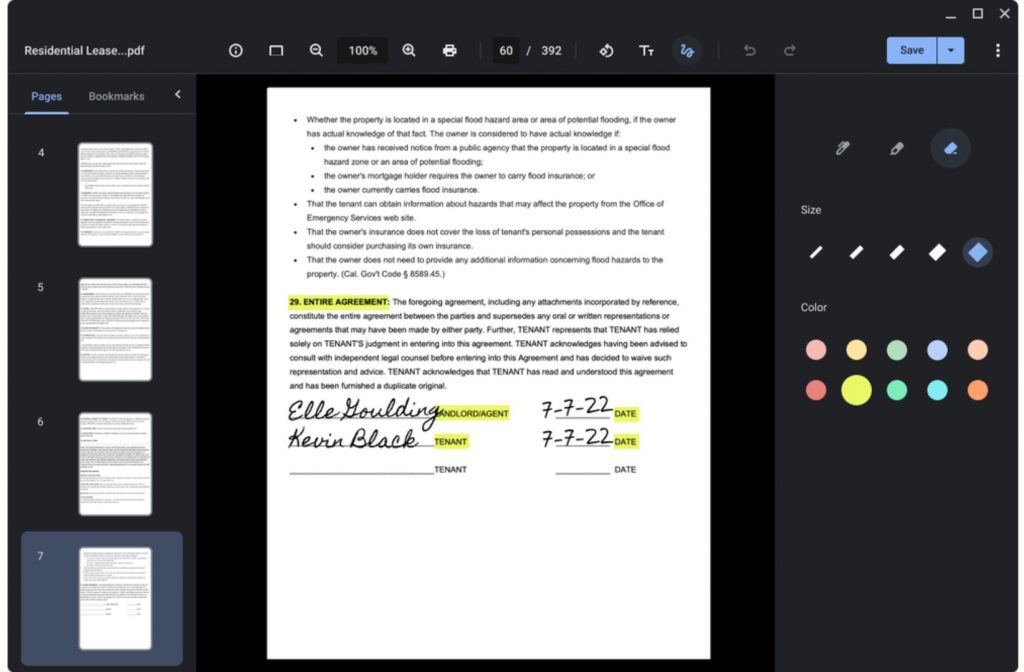Undo the last annotation
Image resolution: width=1024 pixels, height=672 pixels.
(749, 50)
